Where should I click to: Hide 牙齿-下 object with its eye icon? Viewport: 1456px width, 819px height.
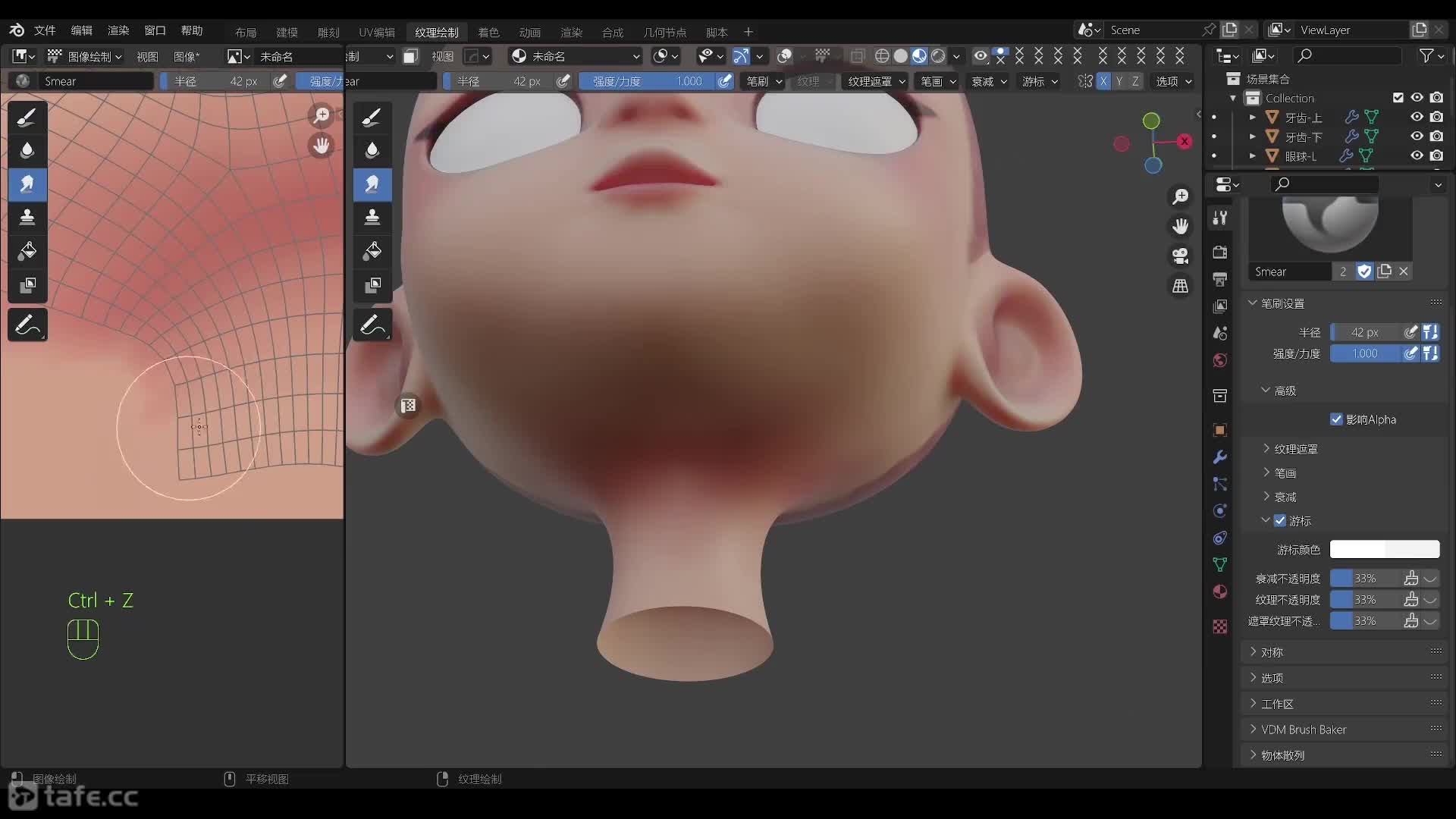tap(1417, 136)
